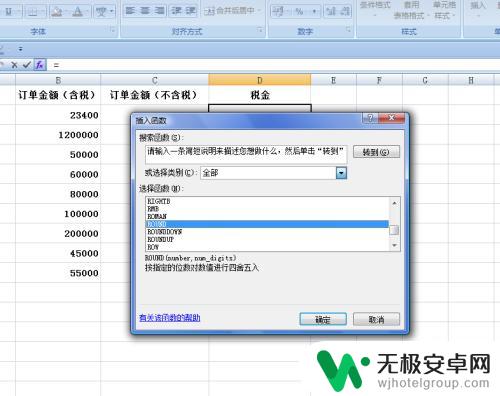Apply center text alignment

tap(145, 11)
